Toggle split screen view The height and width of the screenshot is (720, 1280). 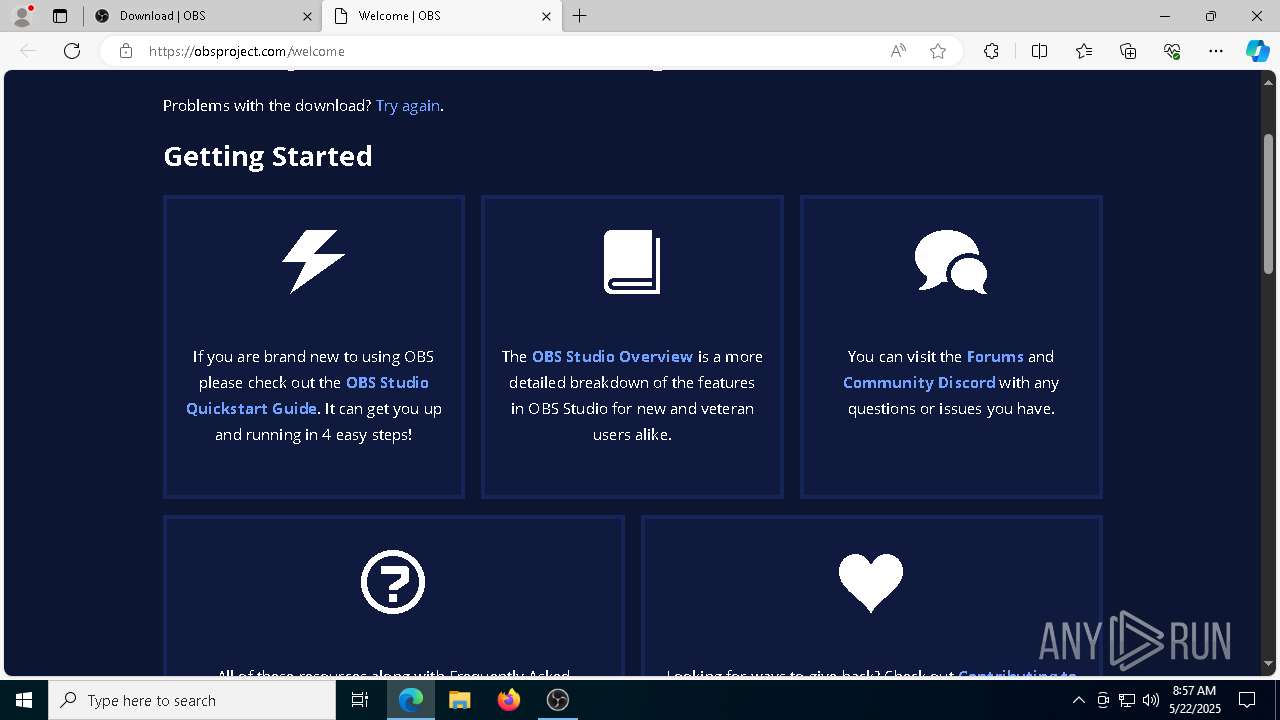1039,51
